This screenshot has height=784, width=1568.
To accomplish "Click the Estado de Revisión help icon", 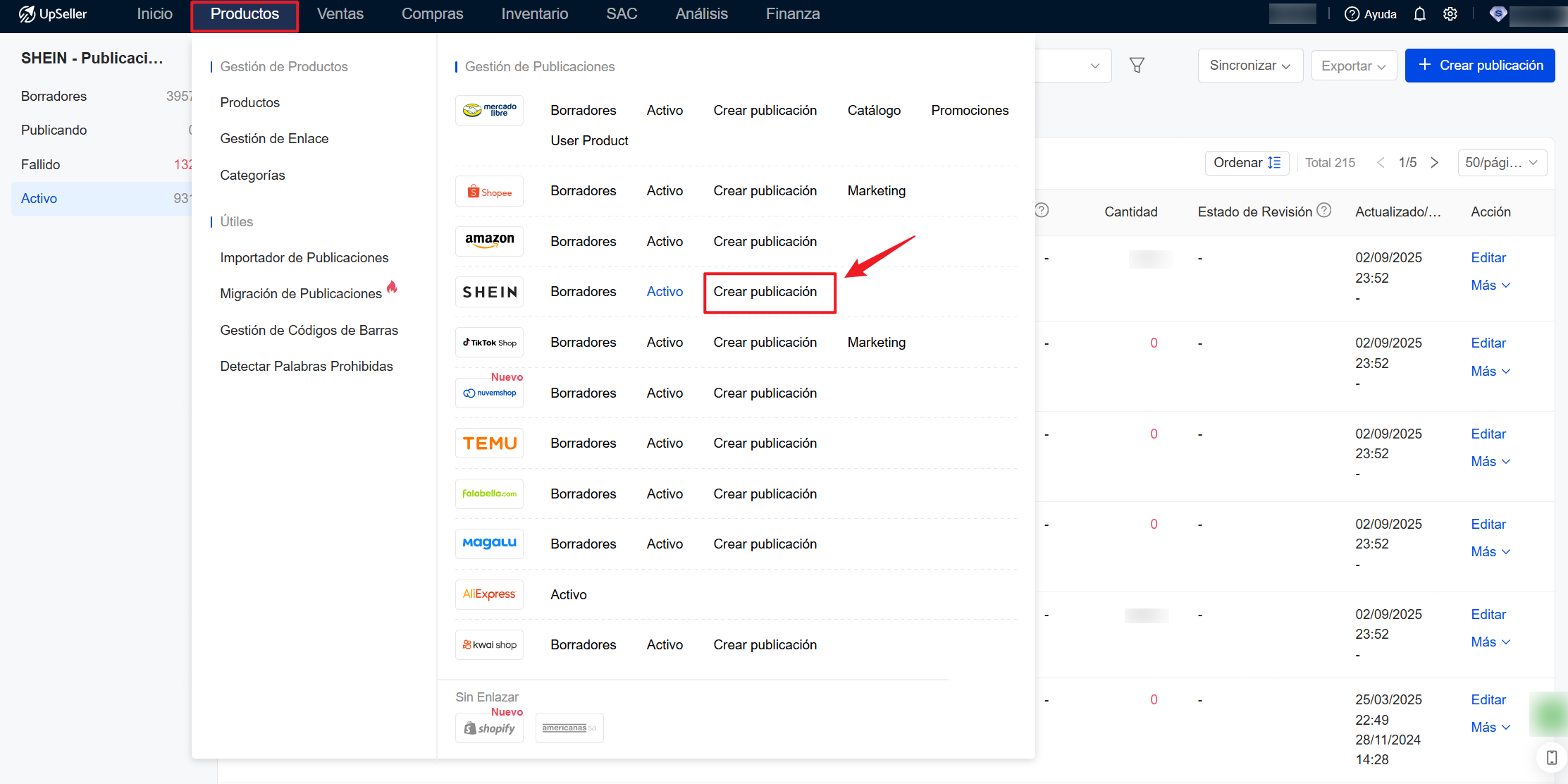I will coord(1324,210).
